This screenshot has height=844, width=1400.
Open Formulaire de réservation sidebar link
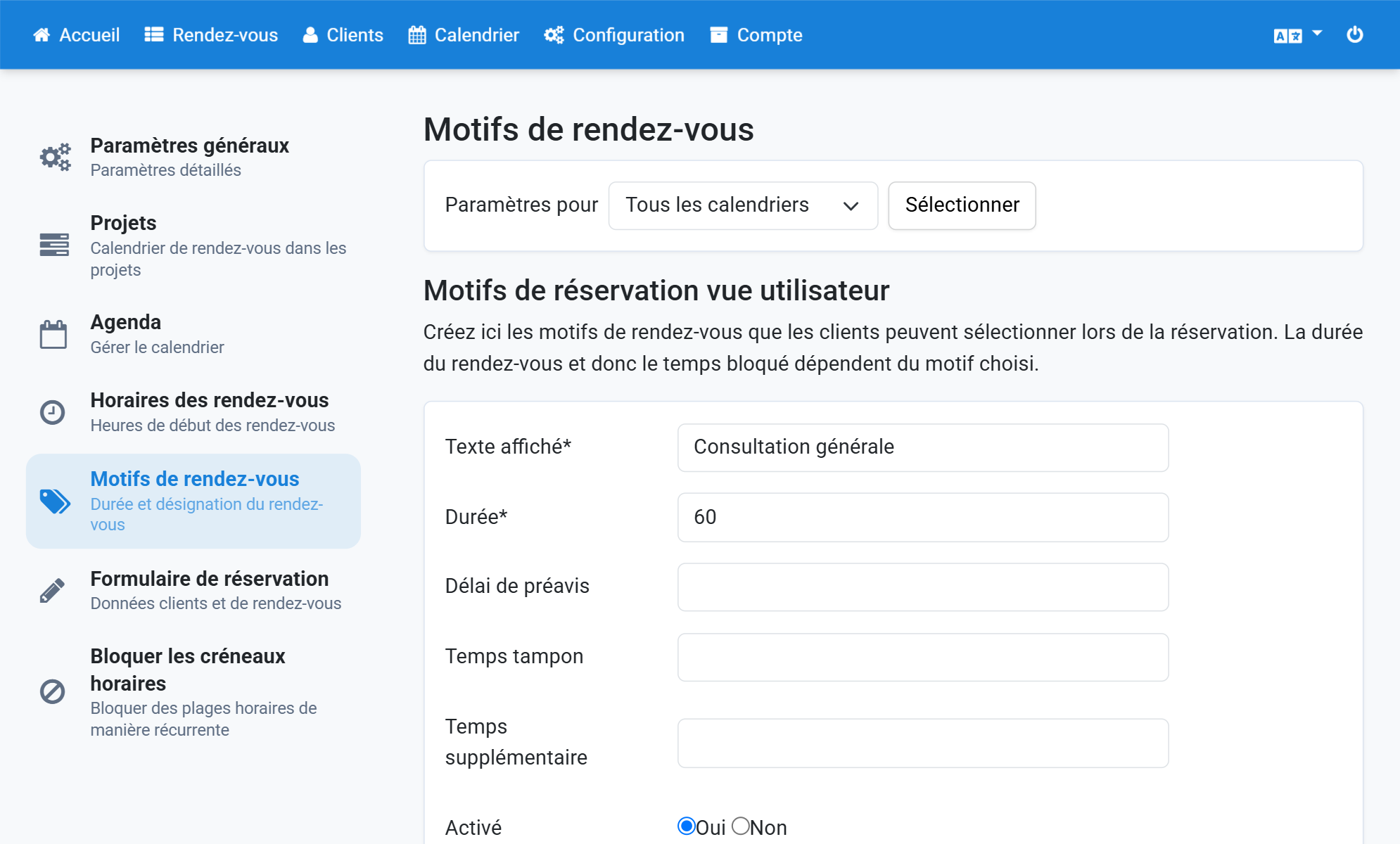[193, 591]
